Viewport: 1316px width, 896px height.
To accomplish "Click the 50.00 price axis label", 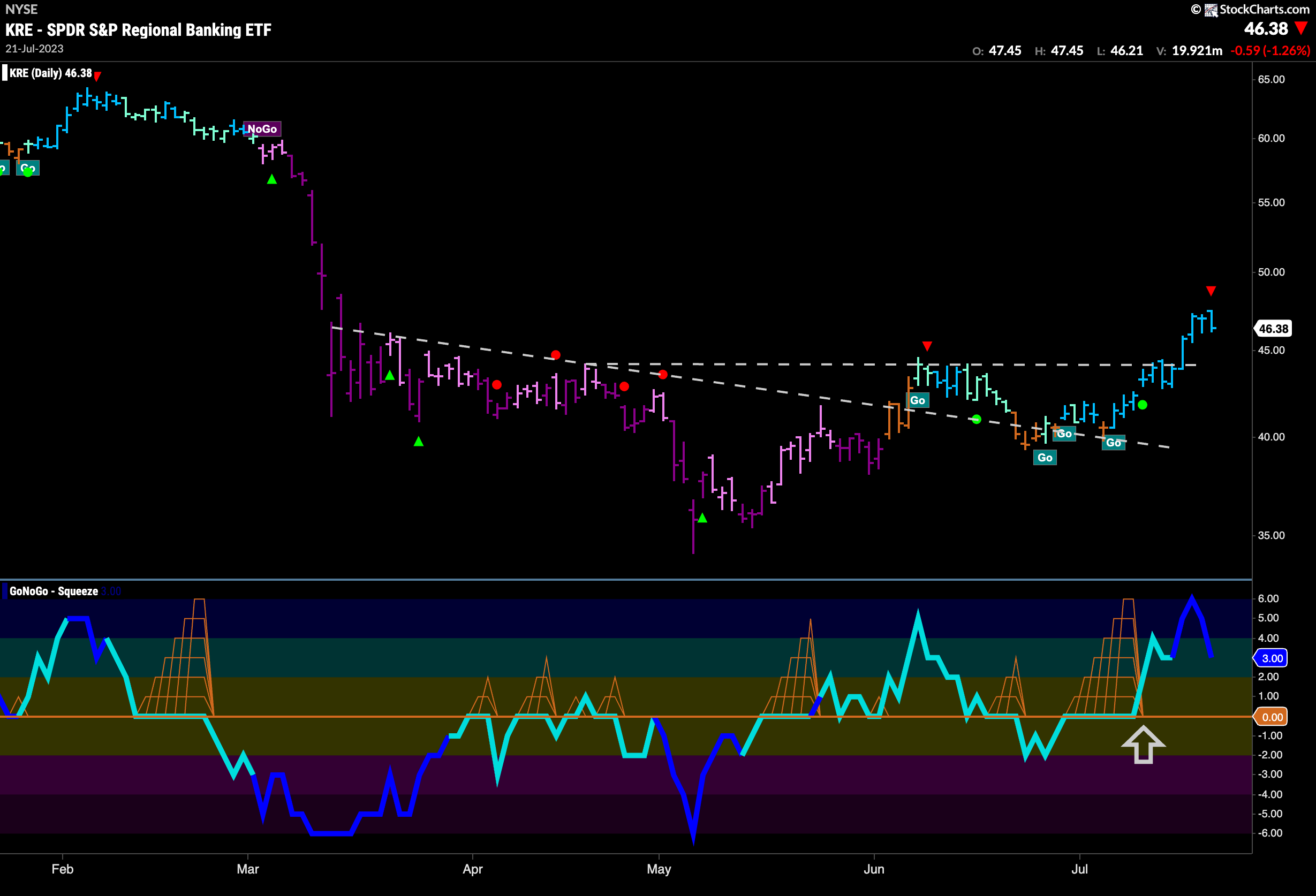I will pos(1271,272).
